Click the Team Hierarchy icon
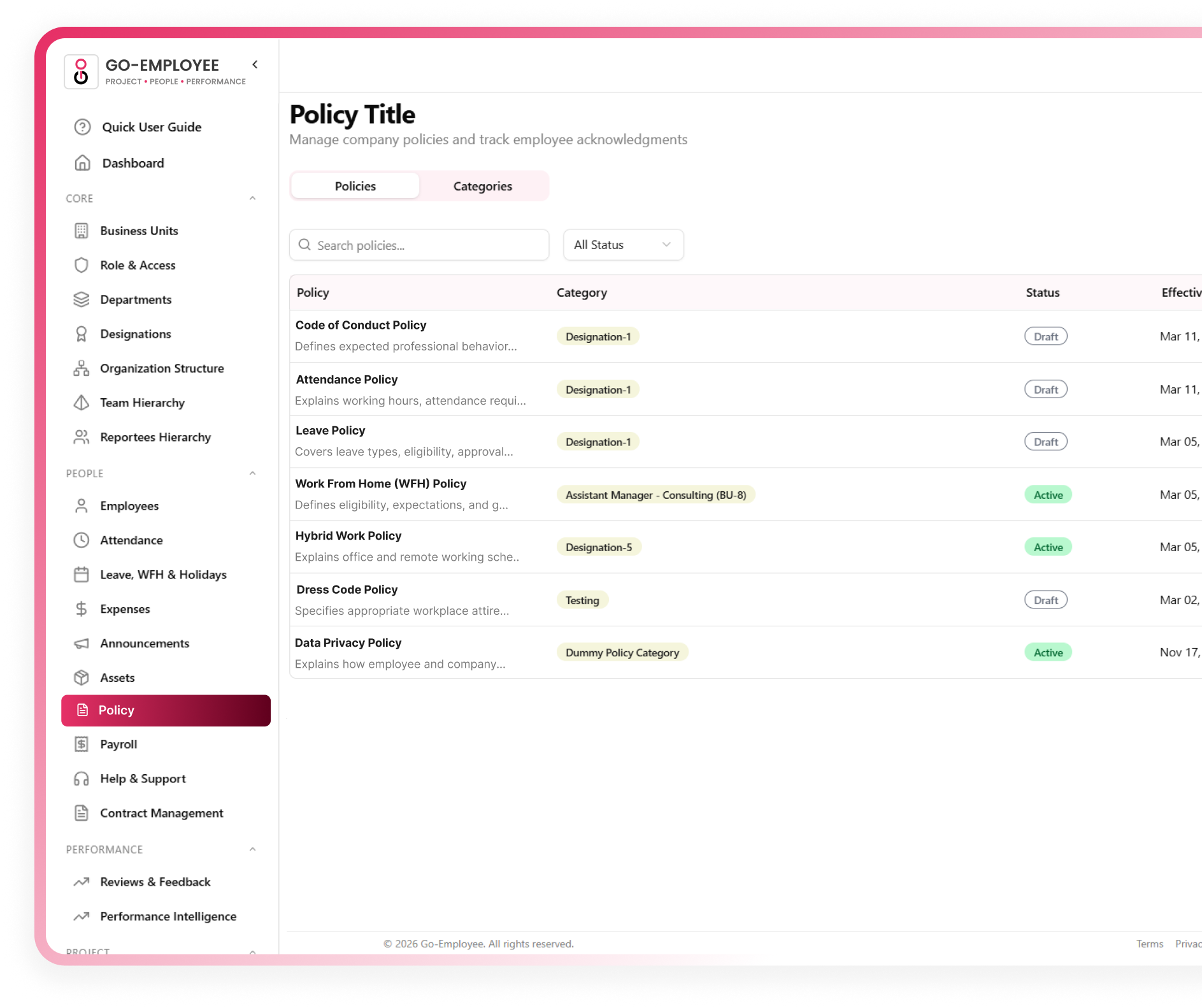 82,403
